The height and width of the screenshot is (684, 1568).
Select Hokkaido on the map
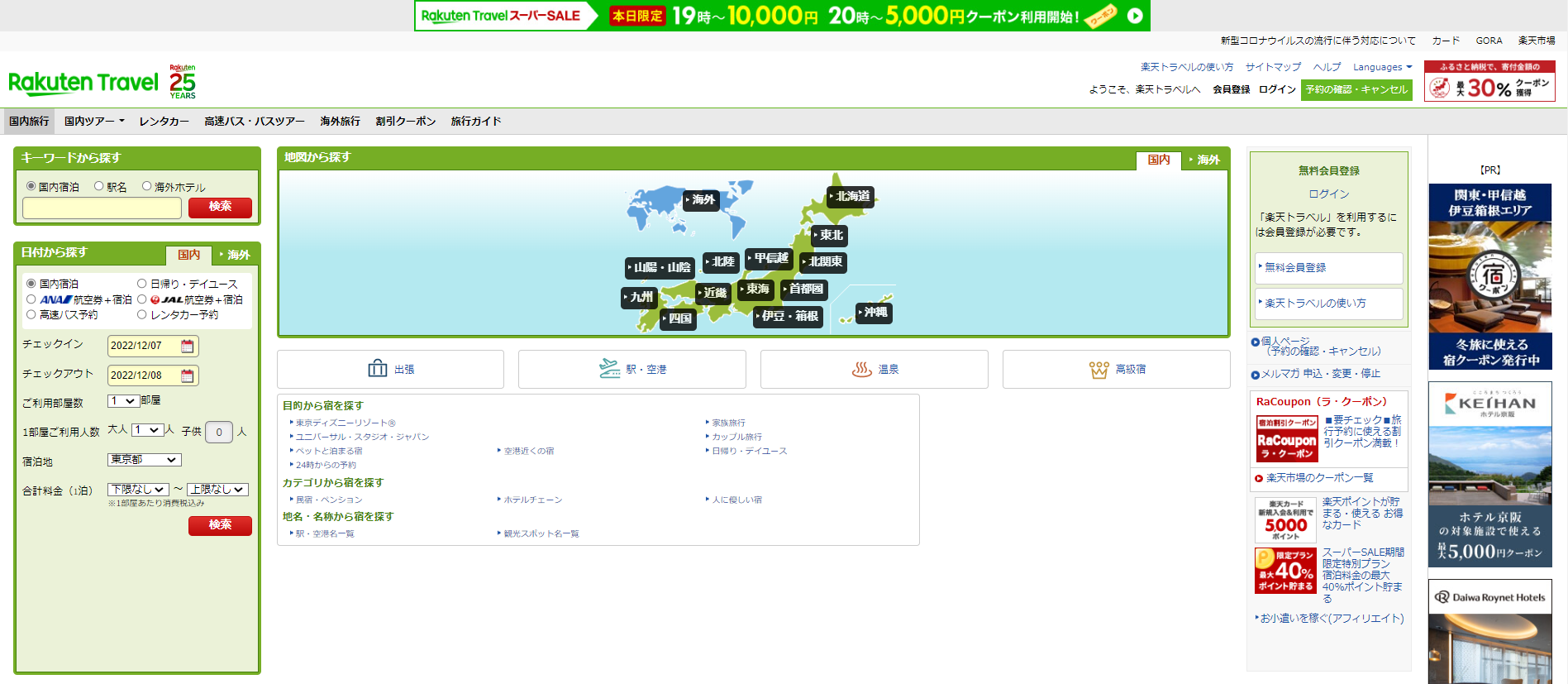click(x=851, y=197)
